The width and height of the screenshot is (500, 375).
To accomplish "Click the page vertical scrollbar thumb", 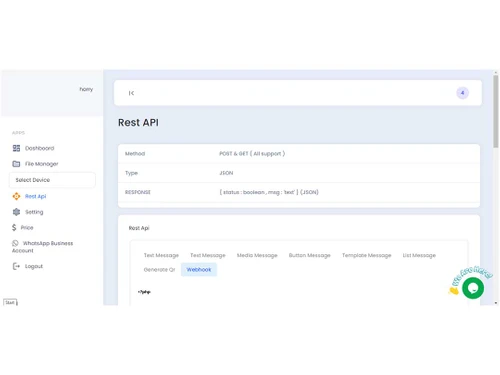I will pos(496,111).
